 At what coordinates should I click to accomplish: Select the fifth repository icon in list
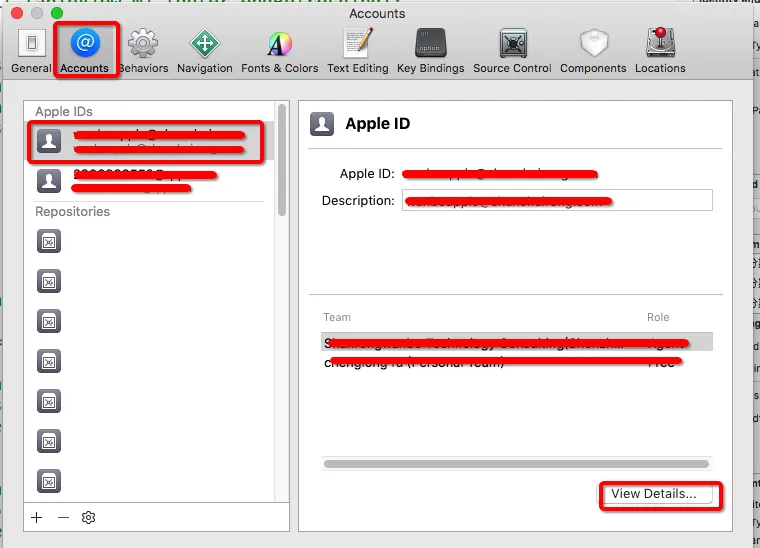point(49,401)
